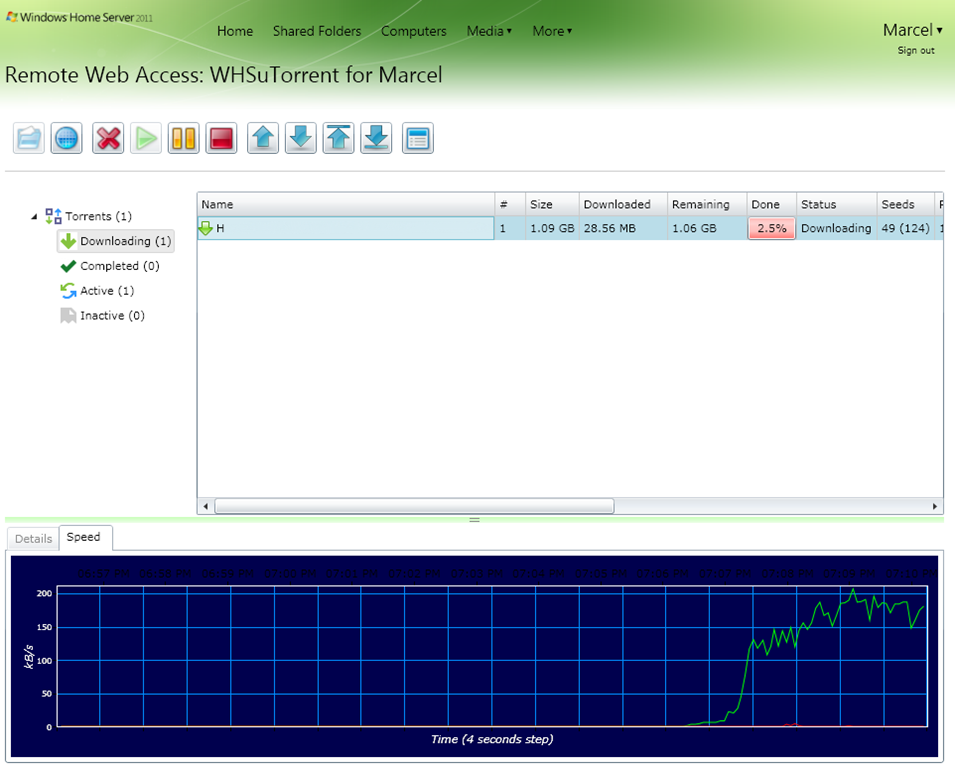Image resolution: width=955 pixels, height=768 pixels.
Task: Select Downloading (1) filter
Action: (x=116, y=241)
